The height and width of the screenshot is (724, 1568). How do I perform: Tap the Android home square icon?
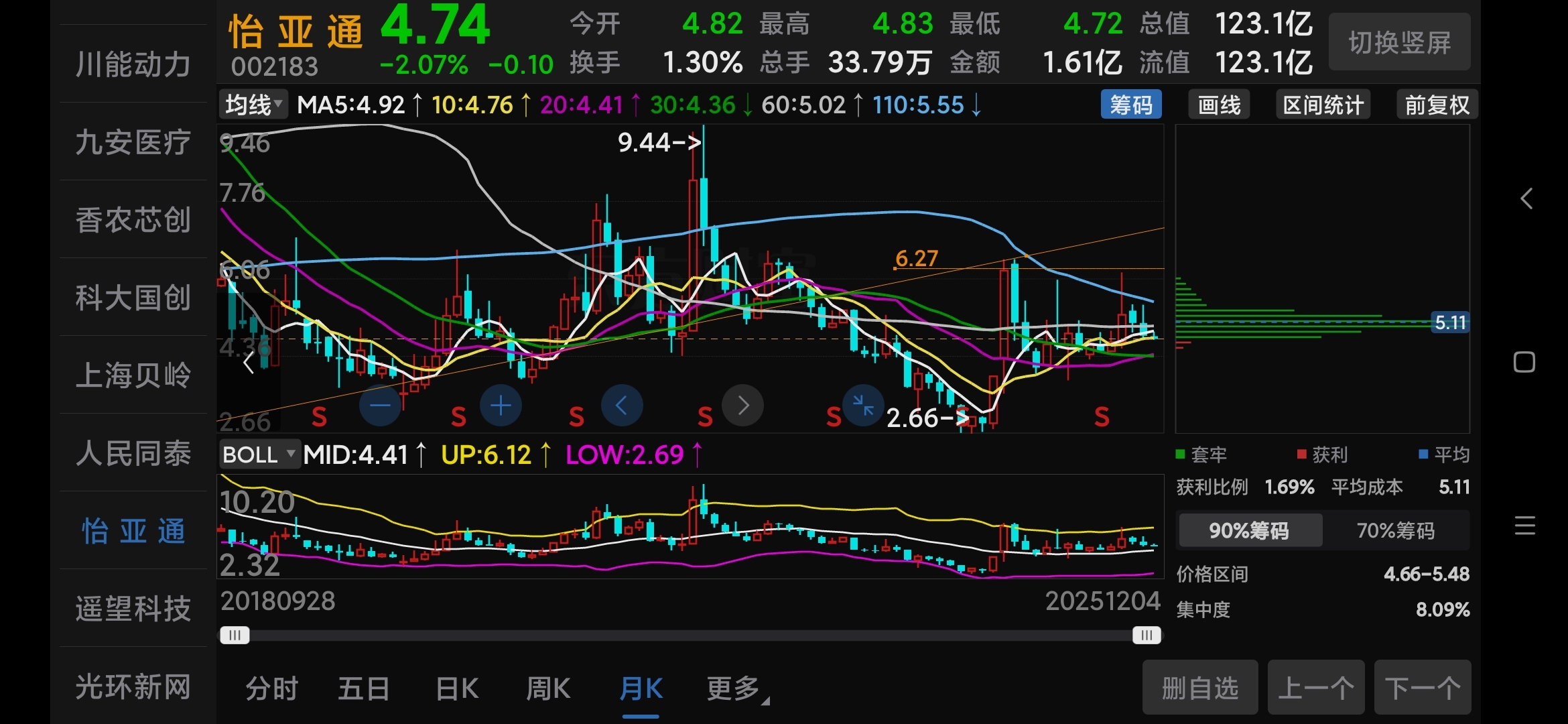[1524, 362]
